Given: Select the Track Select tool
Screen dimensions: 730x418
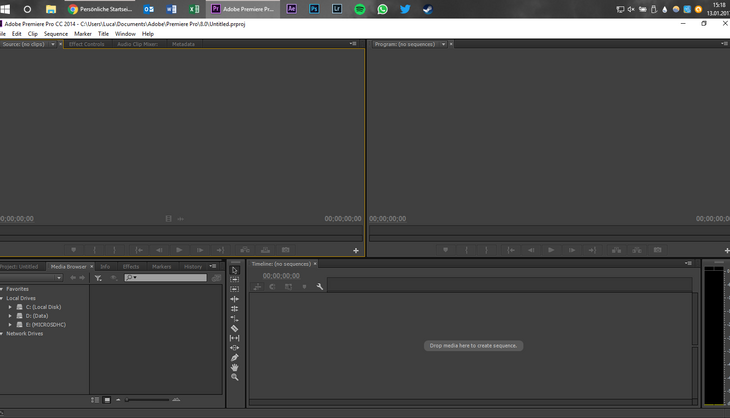Looking at the screenshot, I should 235,279.
